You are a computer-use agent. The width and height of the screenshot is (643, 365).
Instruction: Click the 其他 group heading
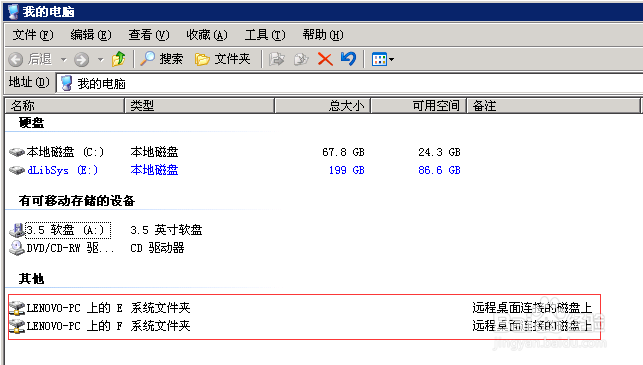pos(31,279)
